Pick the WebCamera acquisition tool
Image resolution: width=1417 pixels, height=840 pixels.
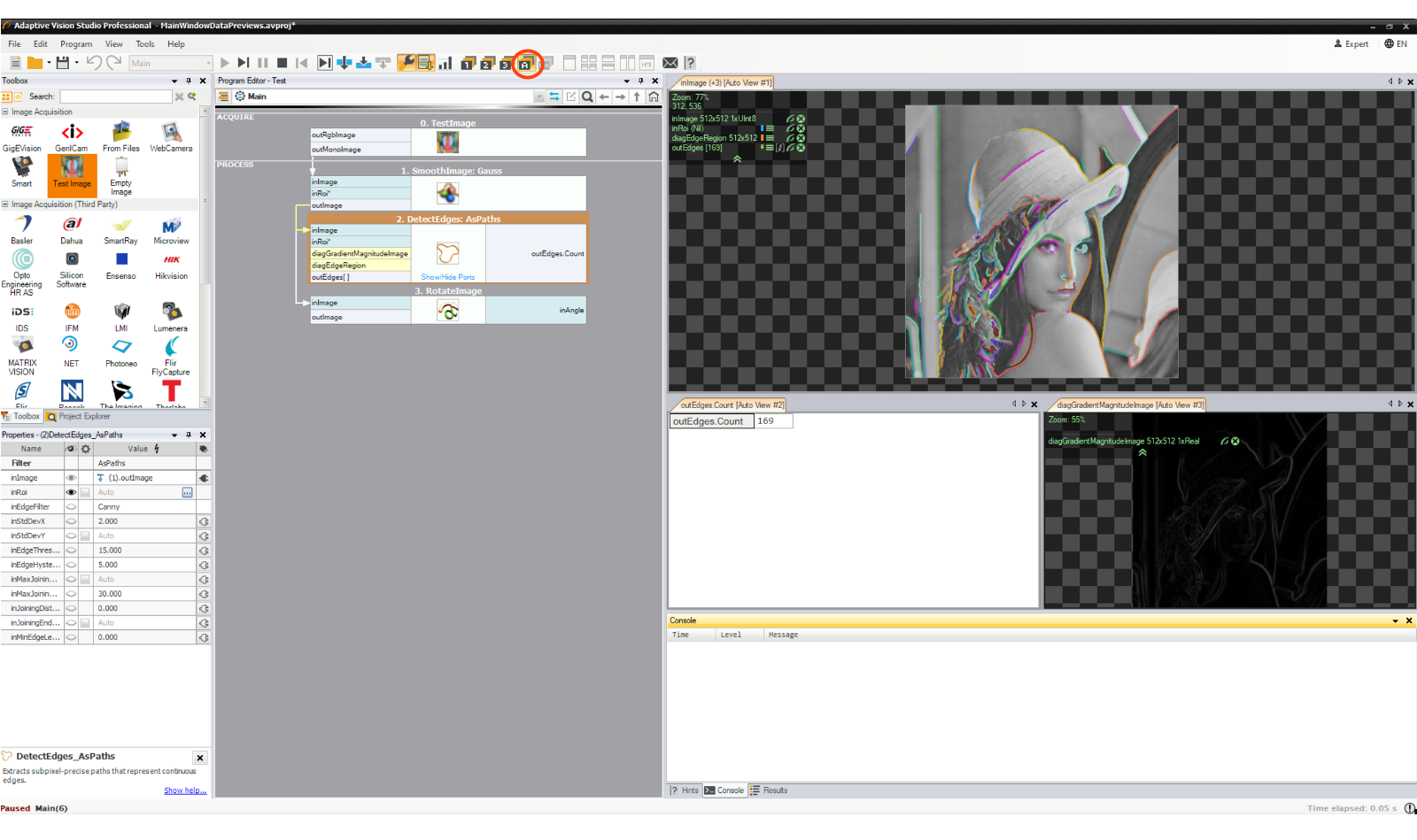pos(171,137)
